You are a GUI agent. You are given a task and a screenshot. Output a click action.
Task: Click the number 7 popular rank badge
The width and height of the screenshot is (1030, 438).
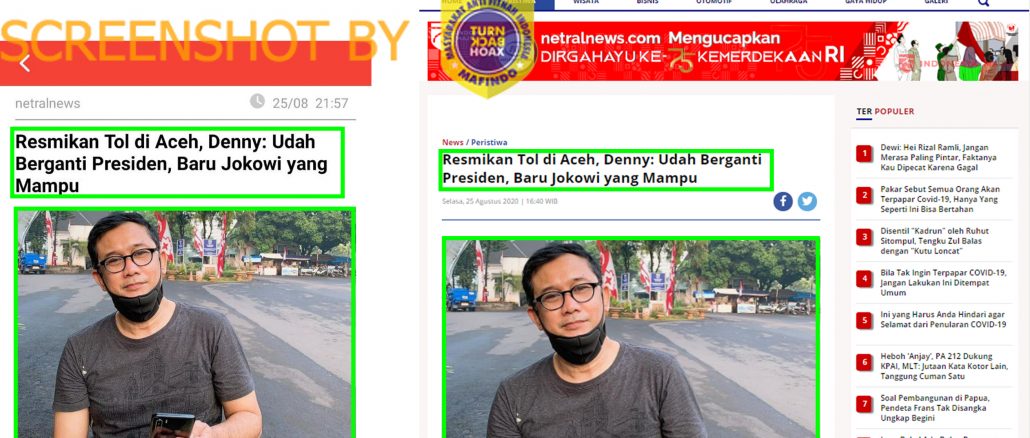(864, 405)
